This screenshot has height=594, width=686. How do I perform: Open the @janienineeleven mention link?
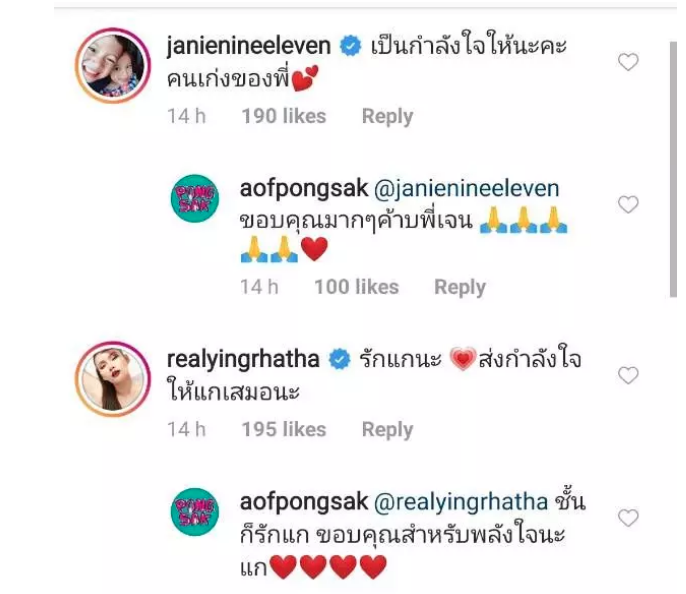click(466, 189)
